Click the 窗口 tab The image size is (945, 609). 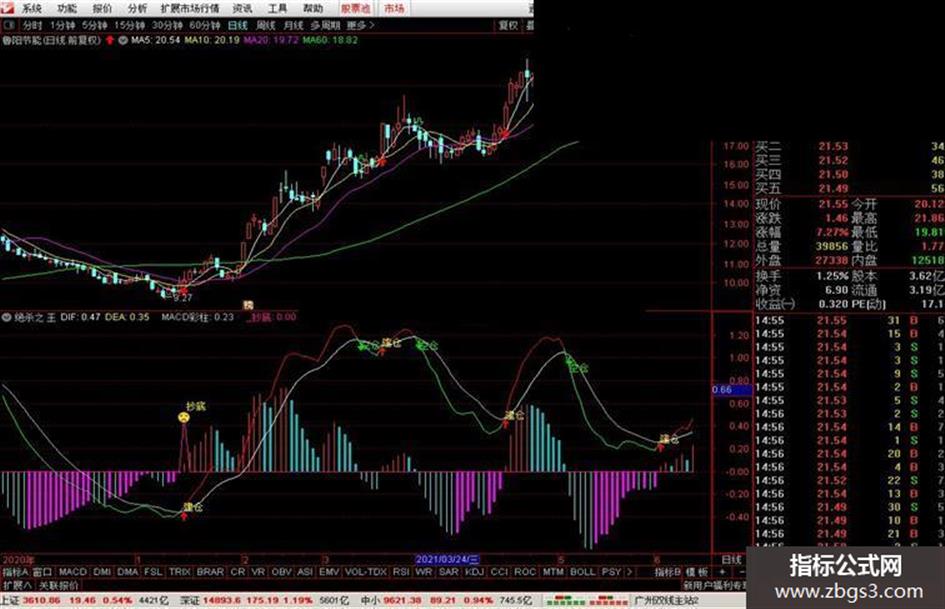click(42, 572)
